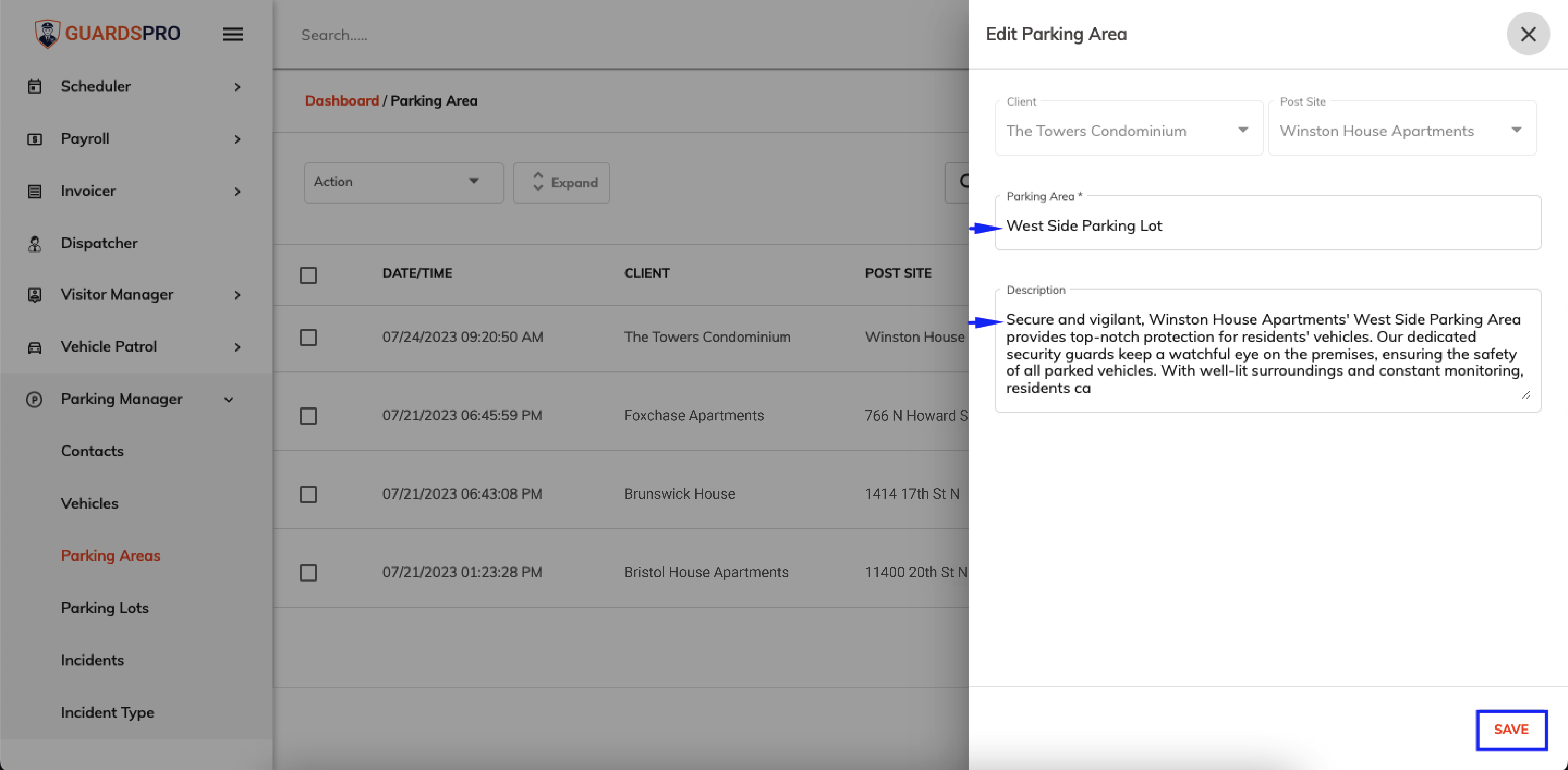The width and height of the screenshot is (1568, 770).
Task: Check the Brunswick House row checkbox
Action: click(308, 494)
